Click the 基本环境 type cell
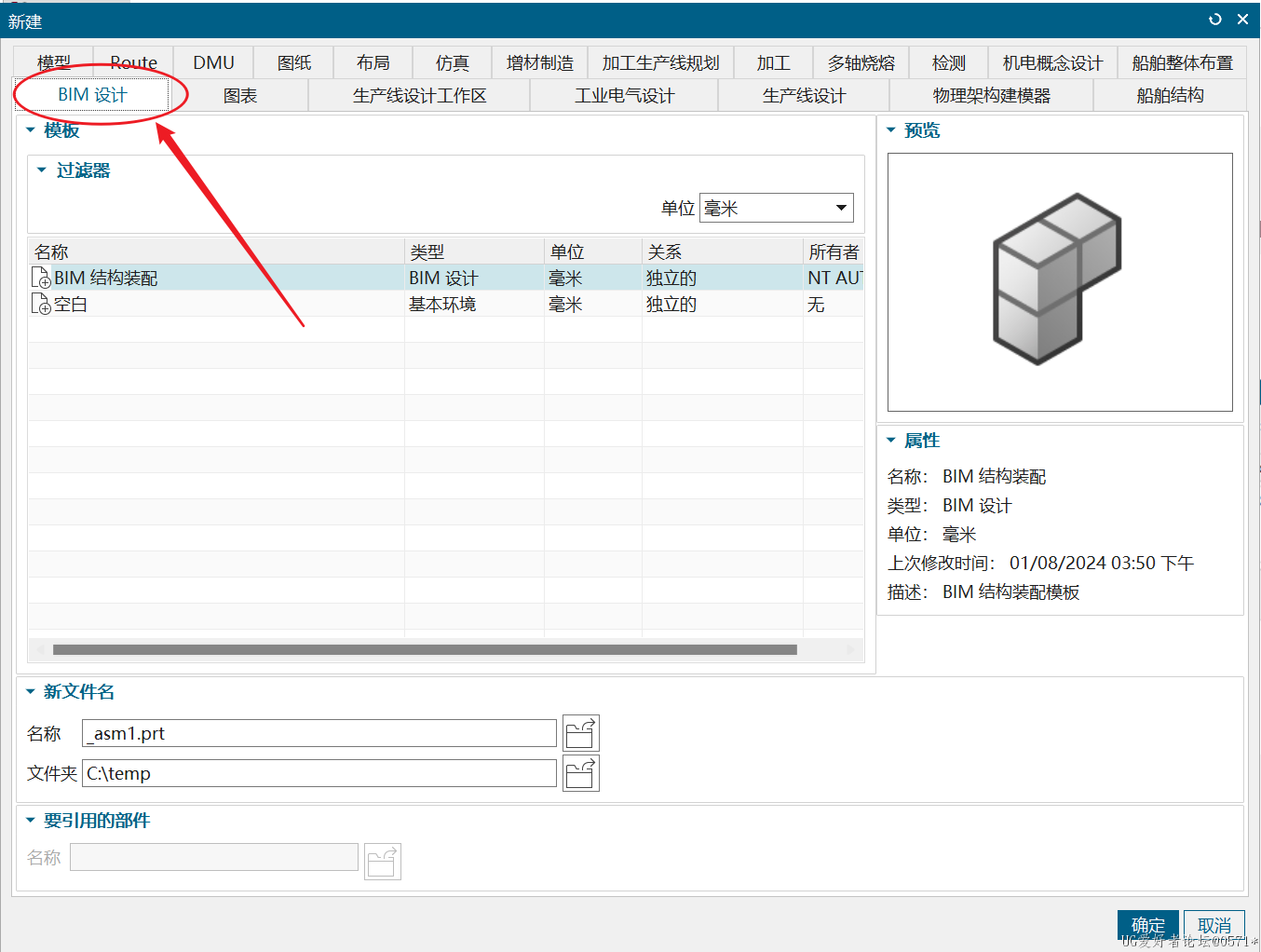This screenshot has height=952, width=1261. [474, 304]
